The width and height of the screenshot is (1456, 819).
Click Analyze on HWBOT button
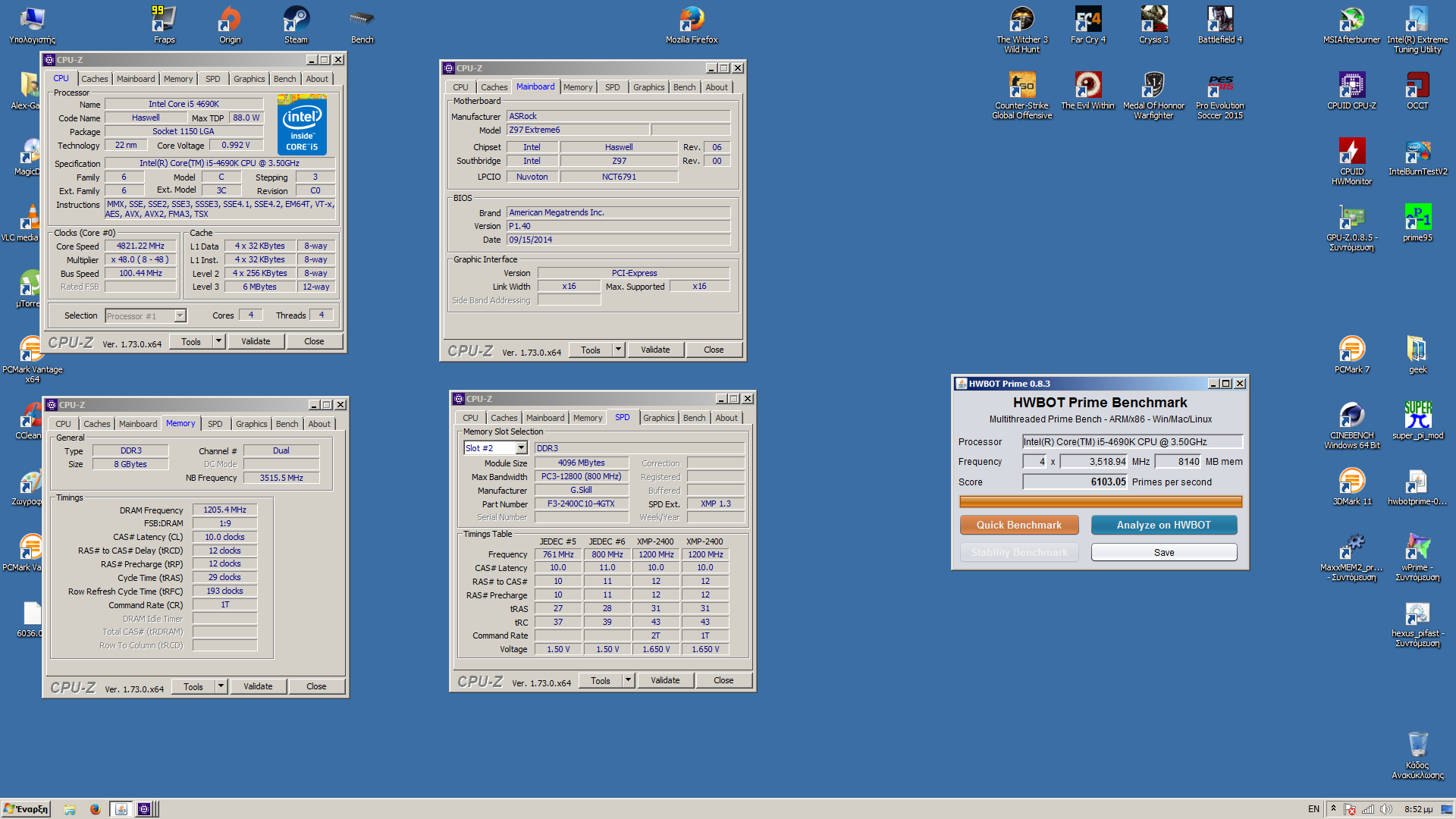(x=1164, y=525)
